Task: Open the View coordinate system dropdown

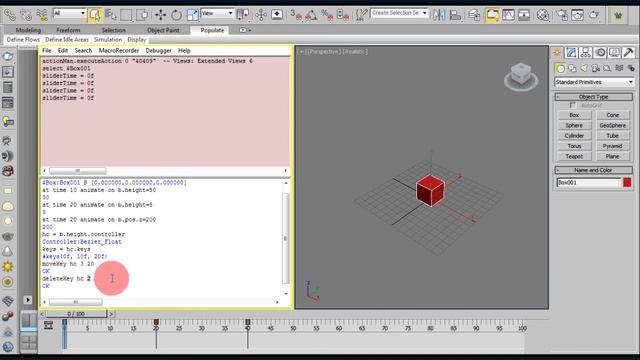Action: (217, 13)
